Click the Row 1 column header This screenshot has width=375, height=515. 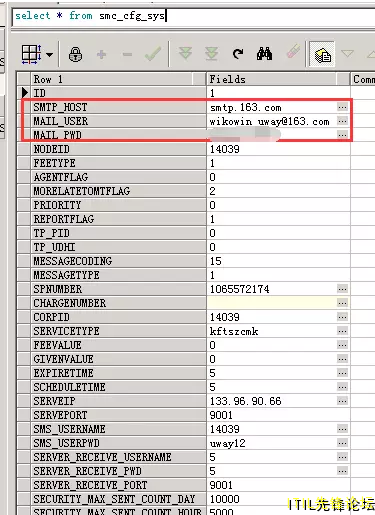click(112, 79)
